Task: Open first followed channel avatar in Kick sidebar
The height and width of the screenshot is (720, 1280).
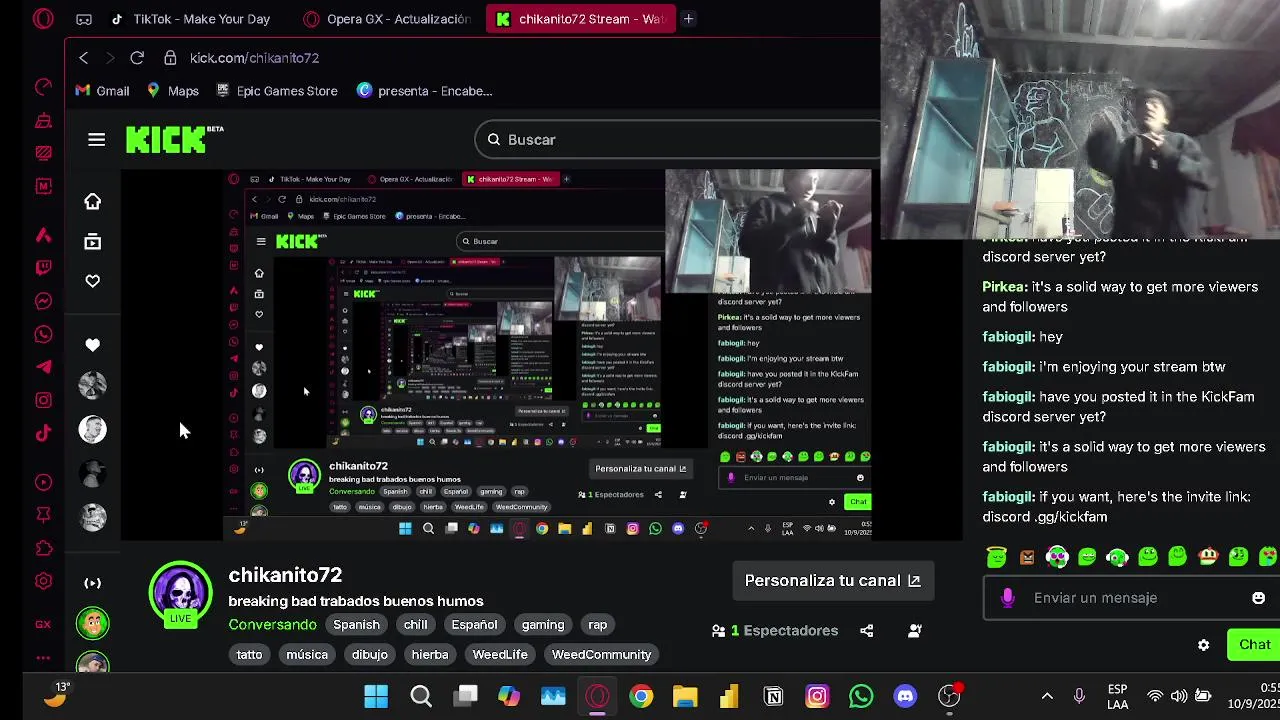Action: 92,385
